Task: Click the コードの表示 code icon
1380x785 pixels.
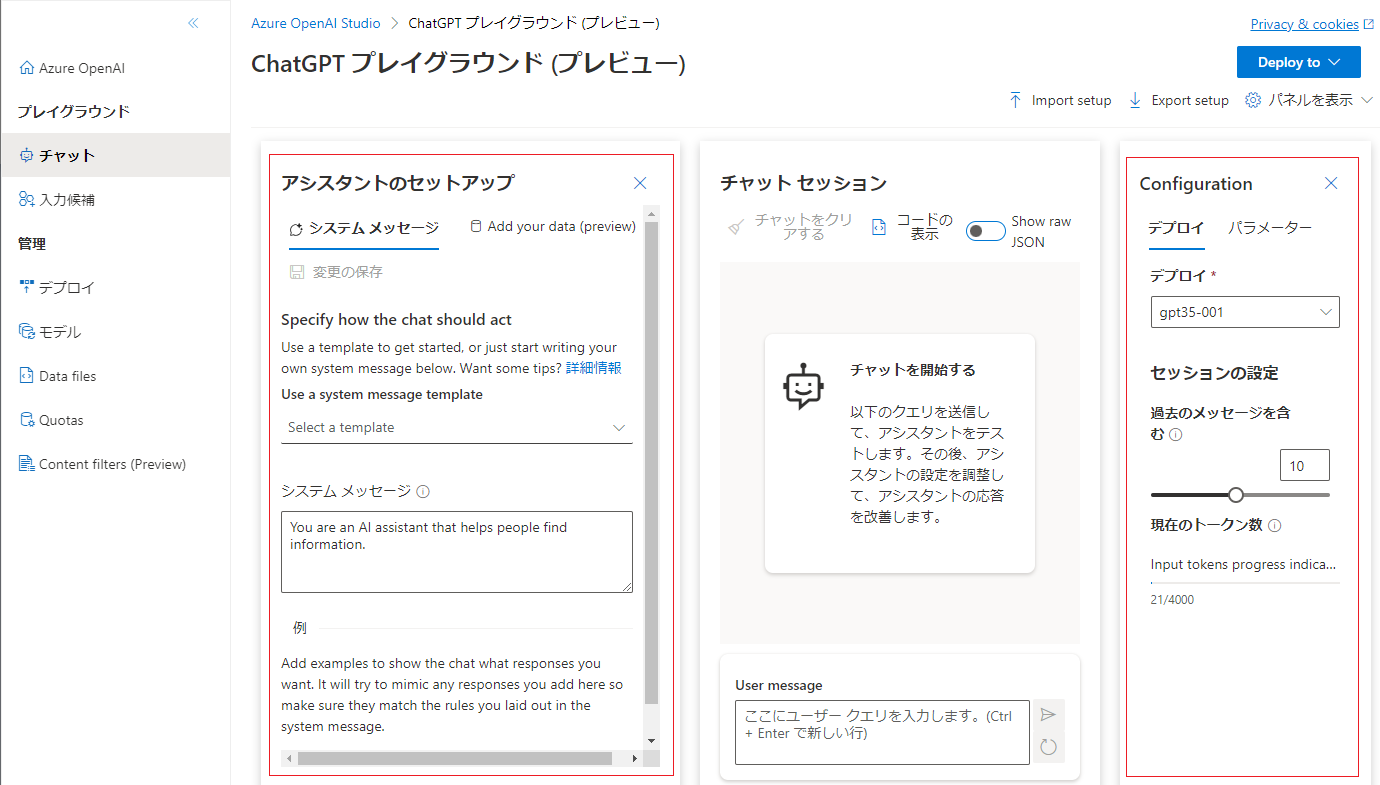Action: (x=879, y=228)
